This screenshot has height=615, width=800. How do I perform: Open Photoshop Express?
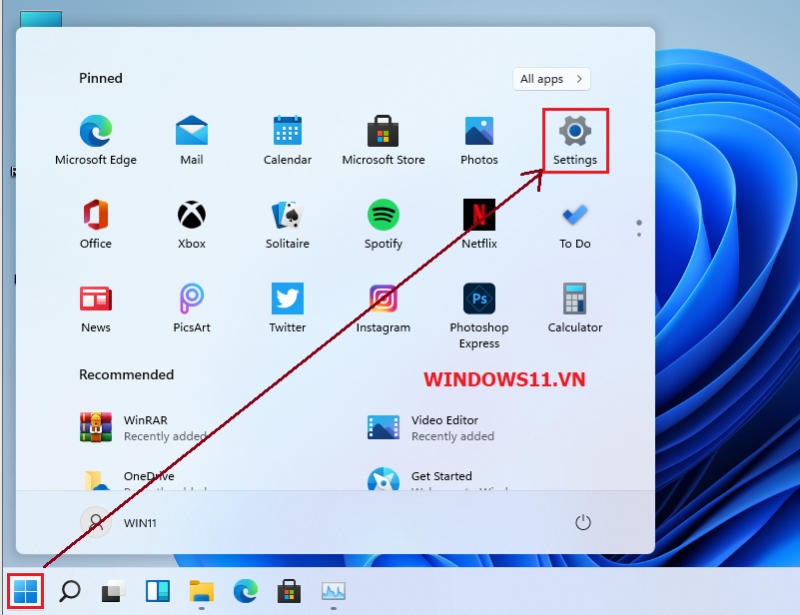click(479, 315)
